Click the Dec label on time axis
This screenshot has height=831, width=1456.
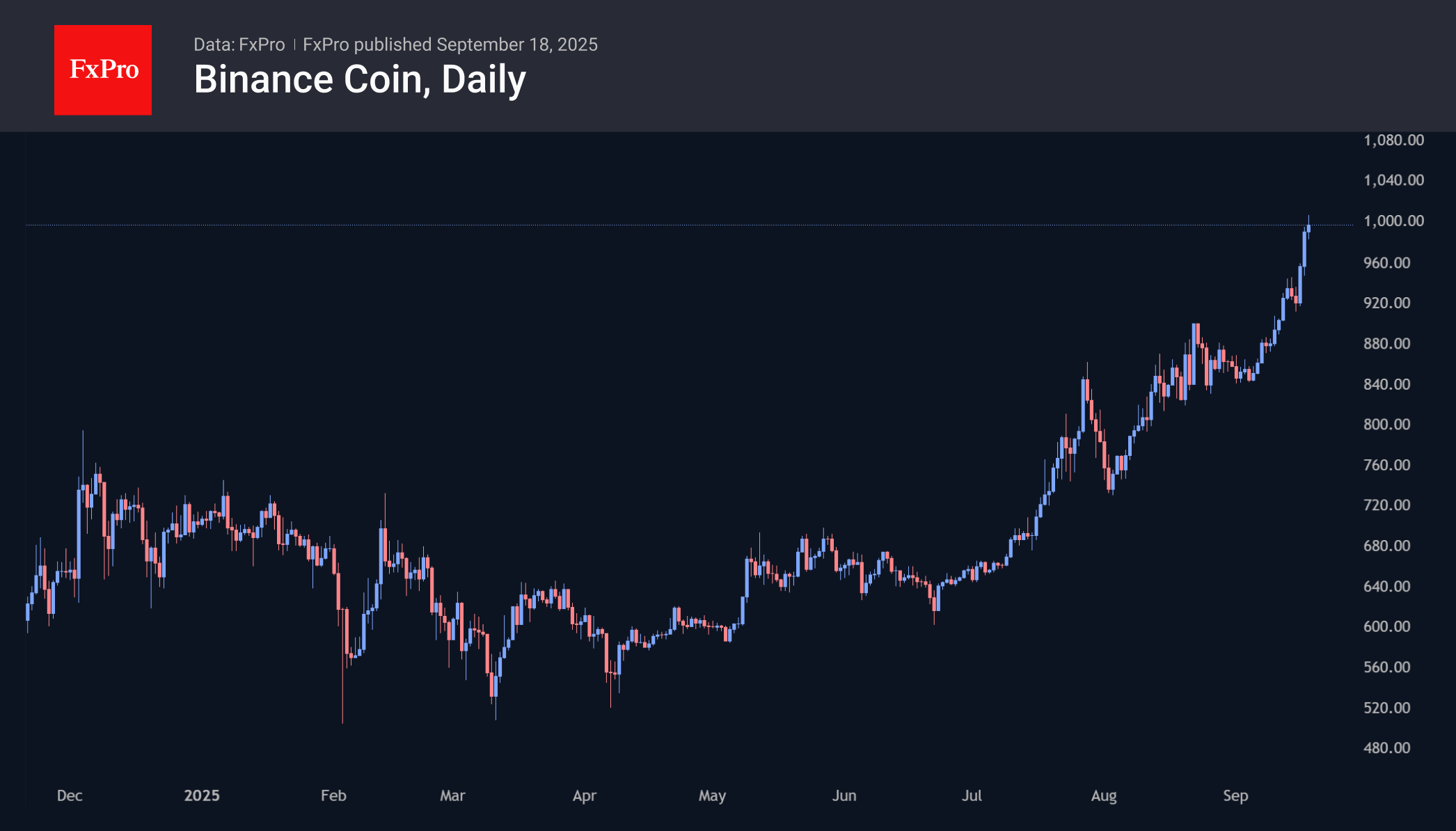(70, 796)
